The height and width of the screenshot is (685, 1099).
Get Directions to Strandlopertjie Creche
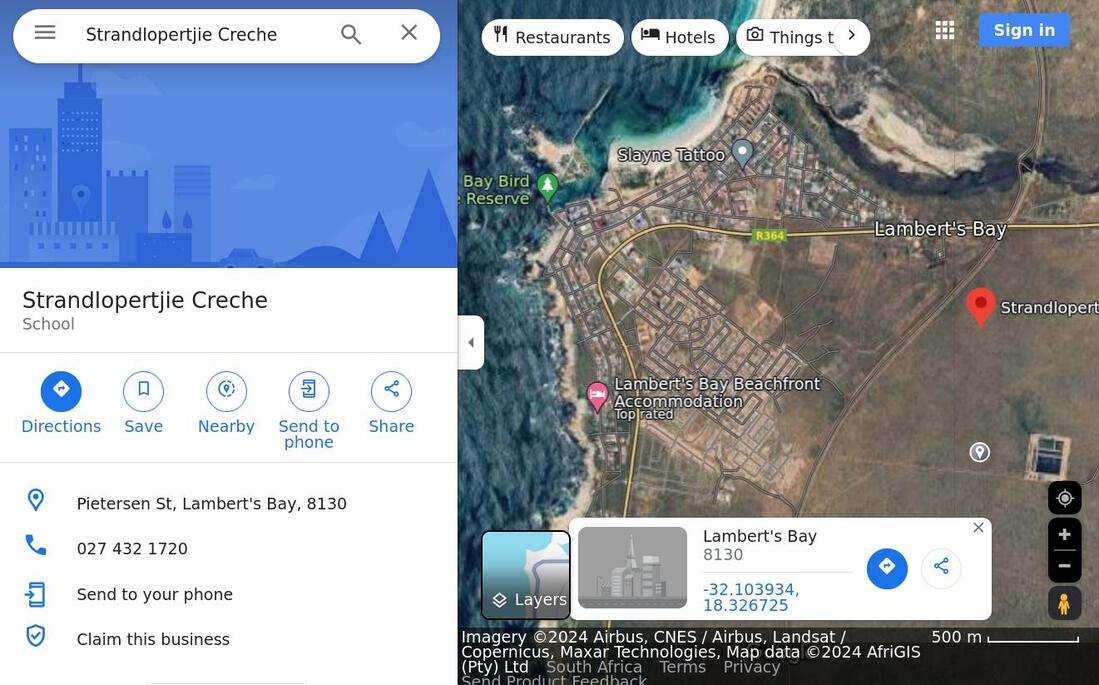coord(61,403)
